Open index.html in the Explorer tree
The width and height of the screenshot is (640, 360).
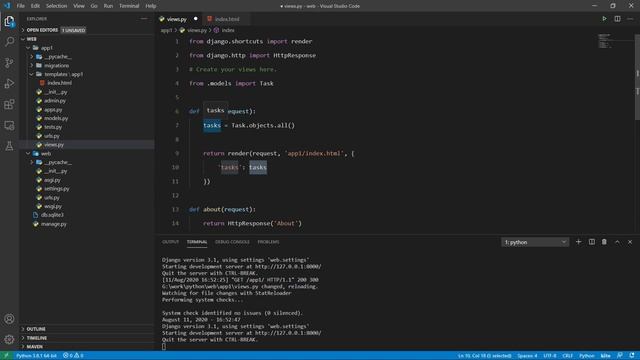(59, 83)
